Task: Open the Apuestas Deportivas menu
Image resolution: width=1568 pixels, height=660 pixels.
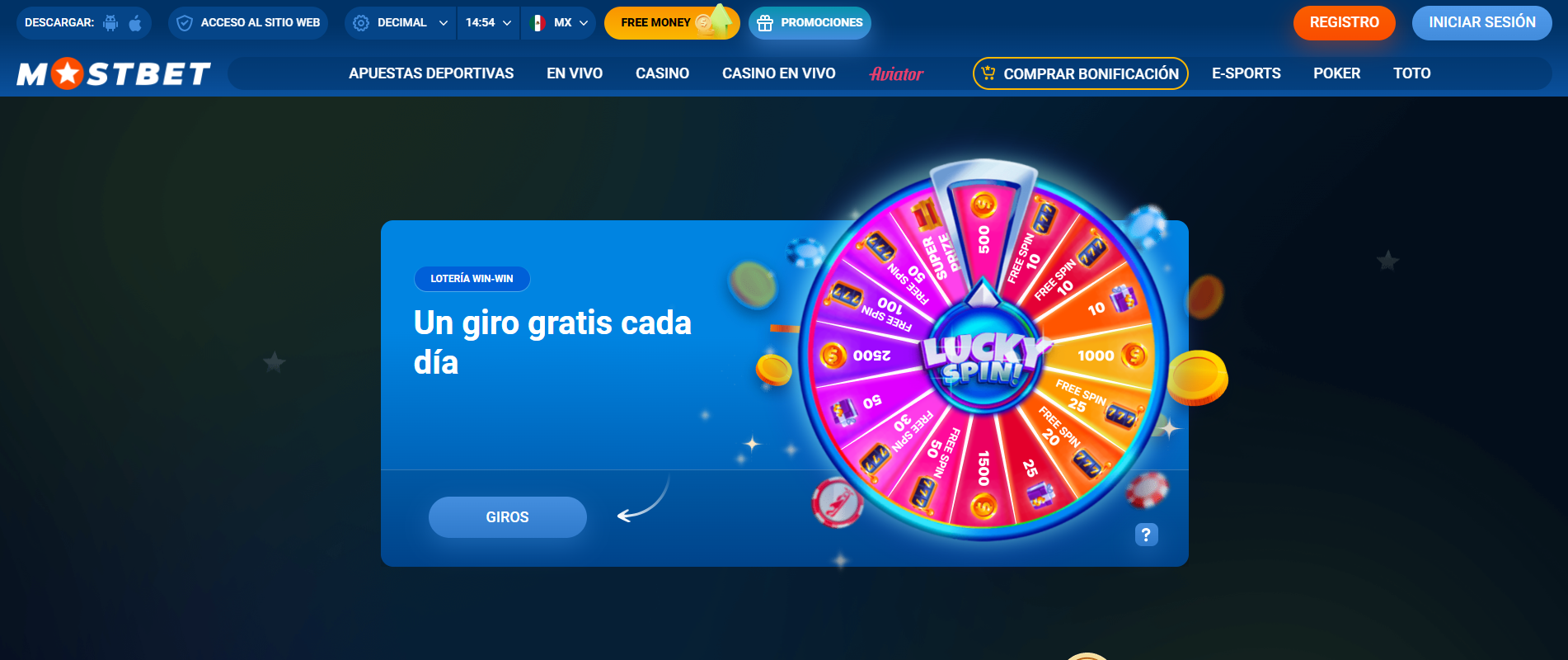Action: pos(431,73)
